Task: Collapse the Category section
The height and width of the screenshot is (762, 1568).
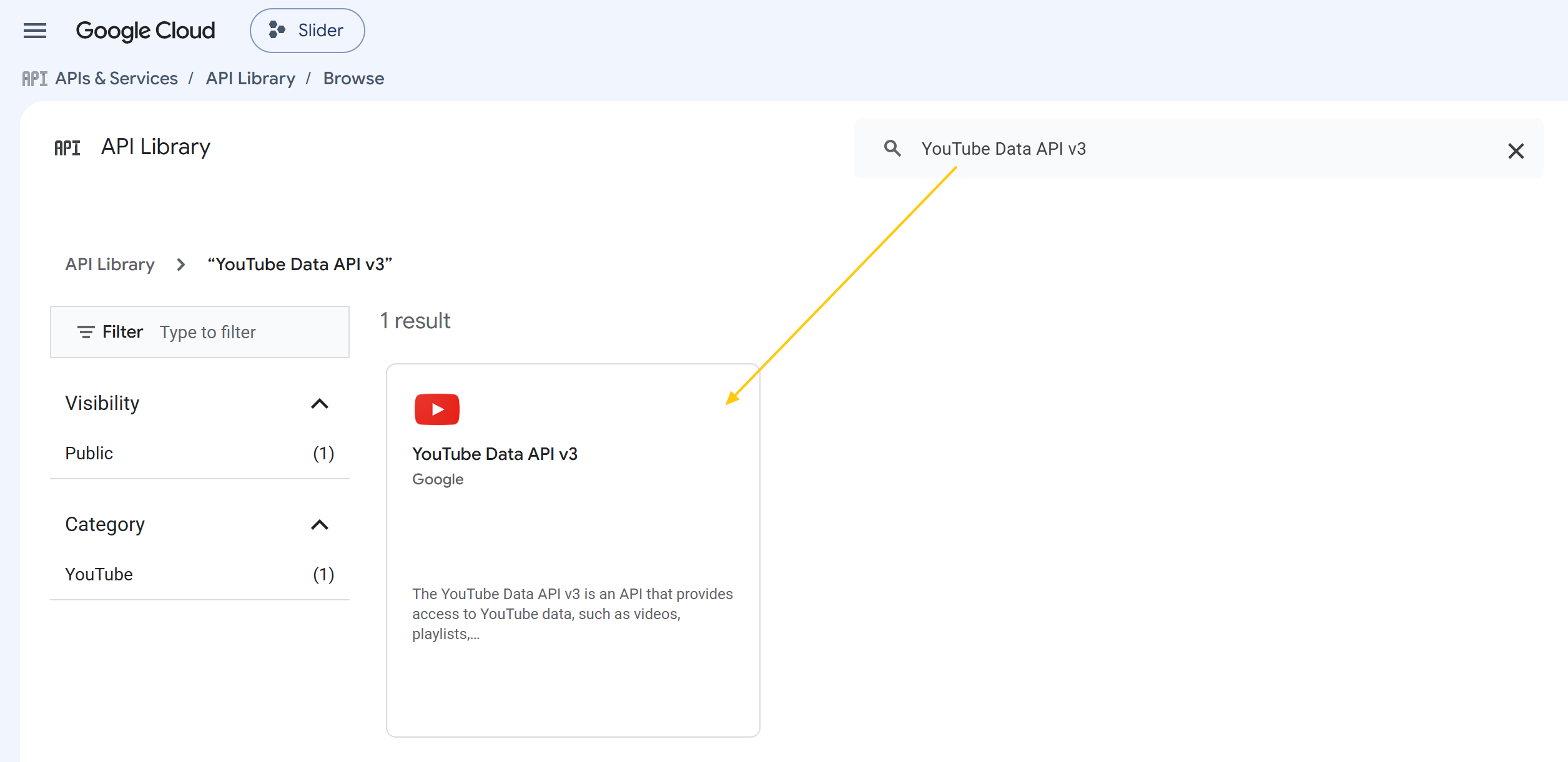Action: point(320,525)
